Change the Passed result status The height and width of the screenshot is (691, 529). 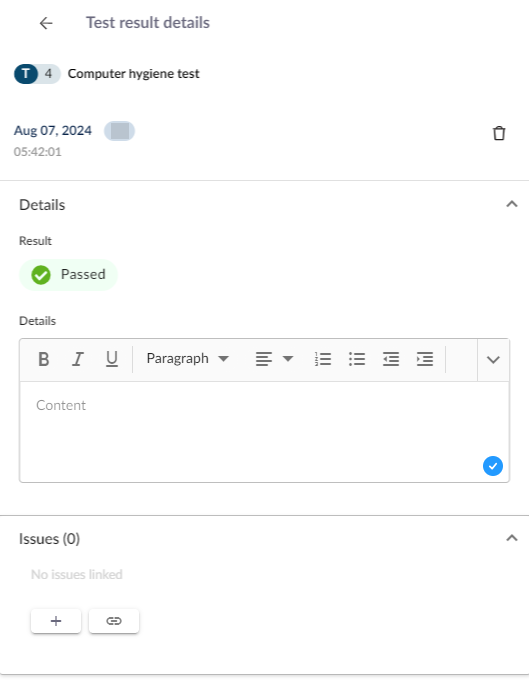click(68, 275)
